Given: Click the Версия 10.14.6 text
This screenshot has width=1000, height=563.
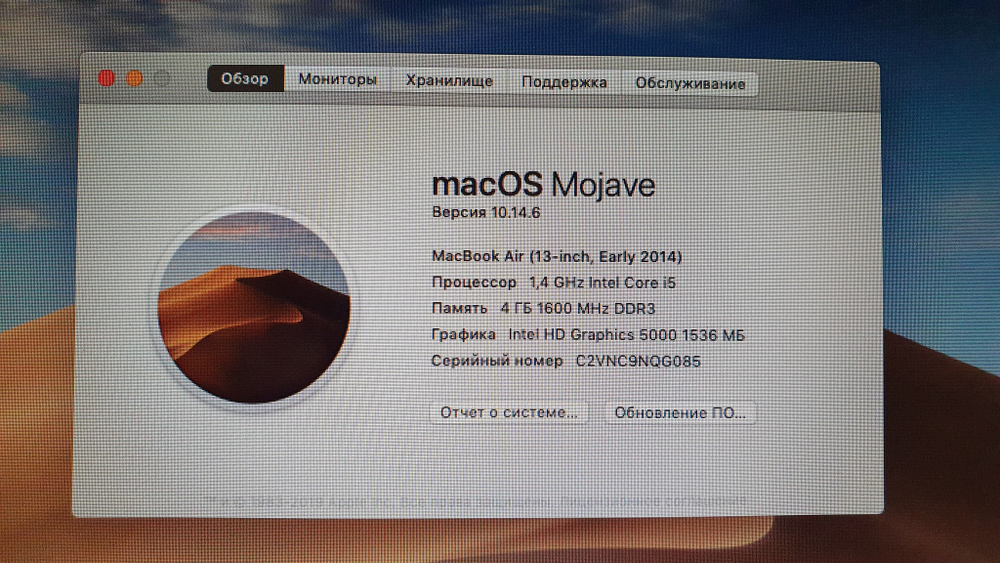Looking at the screenshot, I should point(486,212).
